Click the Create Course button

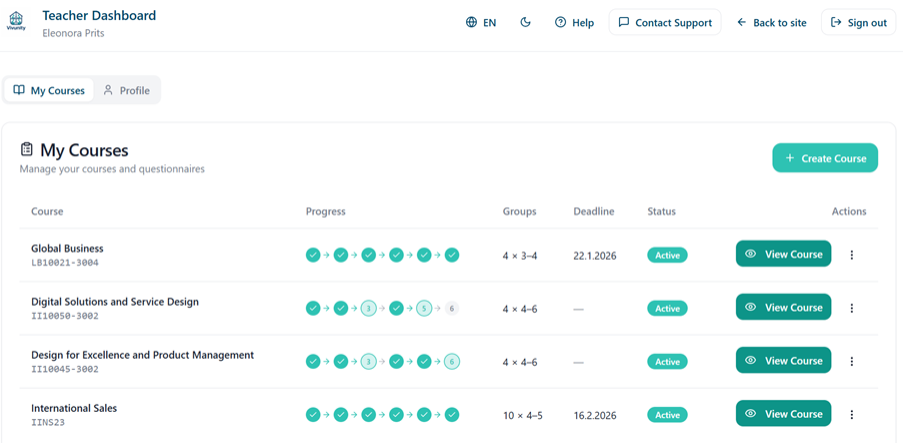(825, 158)
